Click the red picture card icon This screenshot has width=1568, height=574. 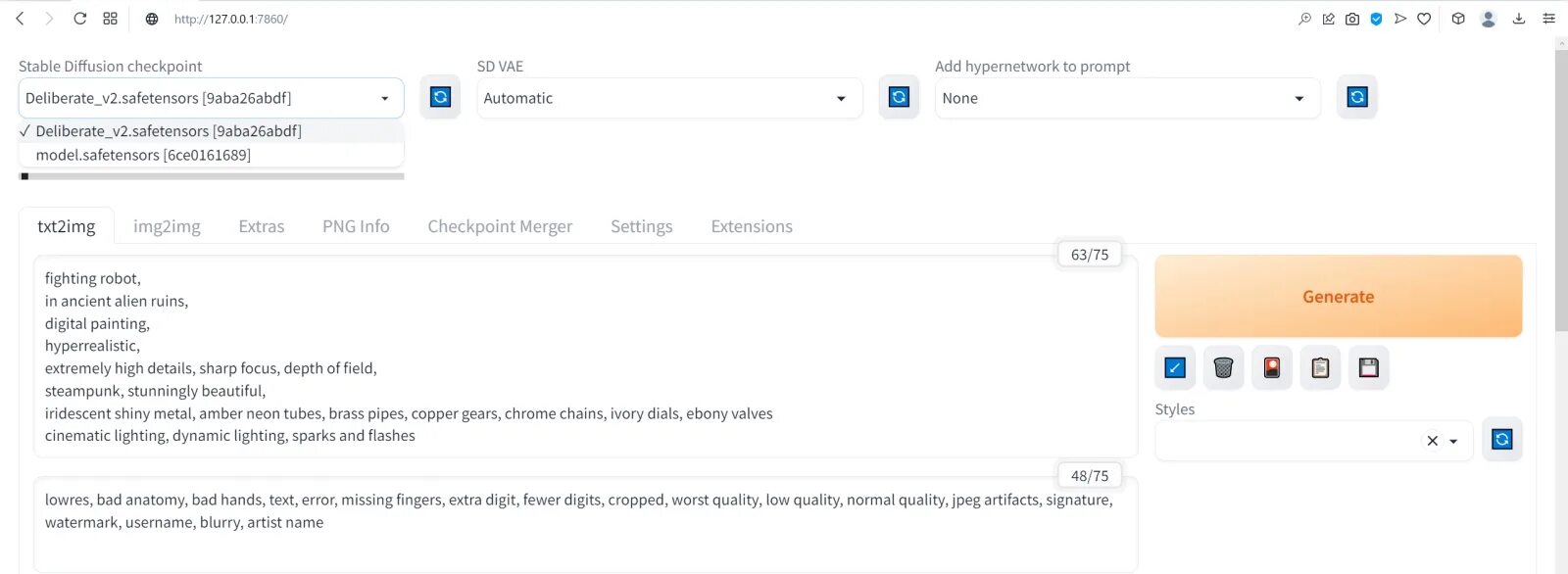1271,367
